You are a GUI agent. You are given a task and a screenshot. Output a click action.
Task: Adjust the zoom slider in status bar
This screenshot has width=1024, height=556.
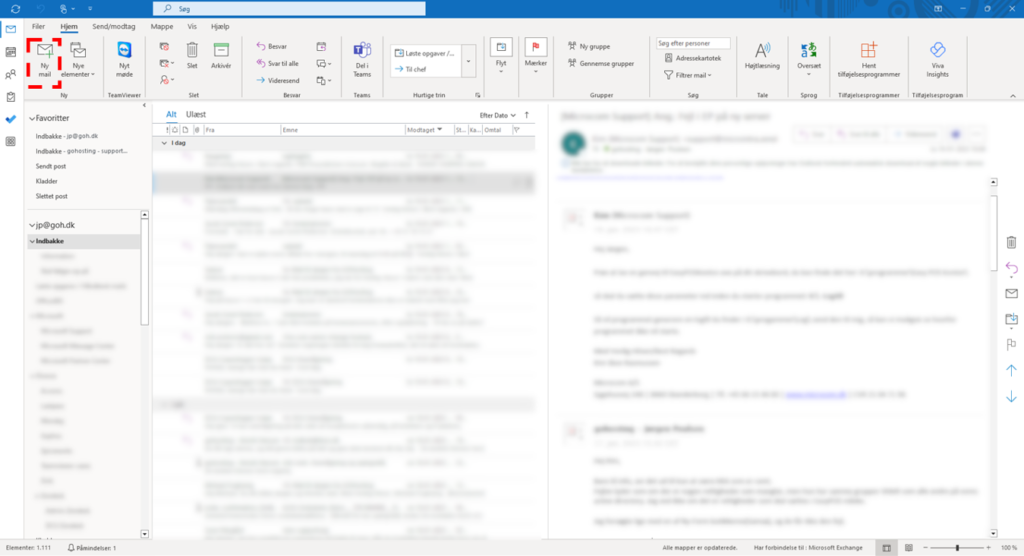(x=958, y=548)
